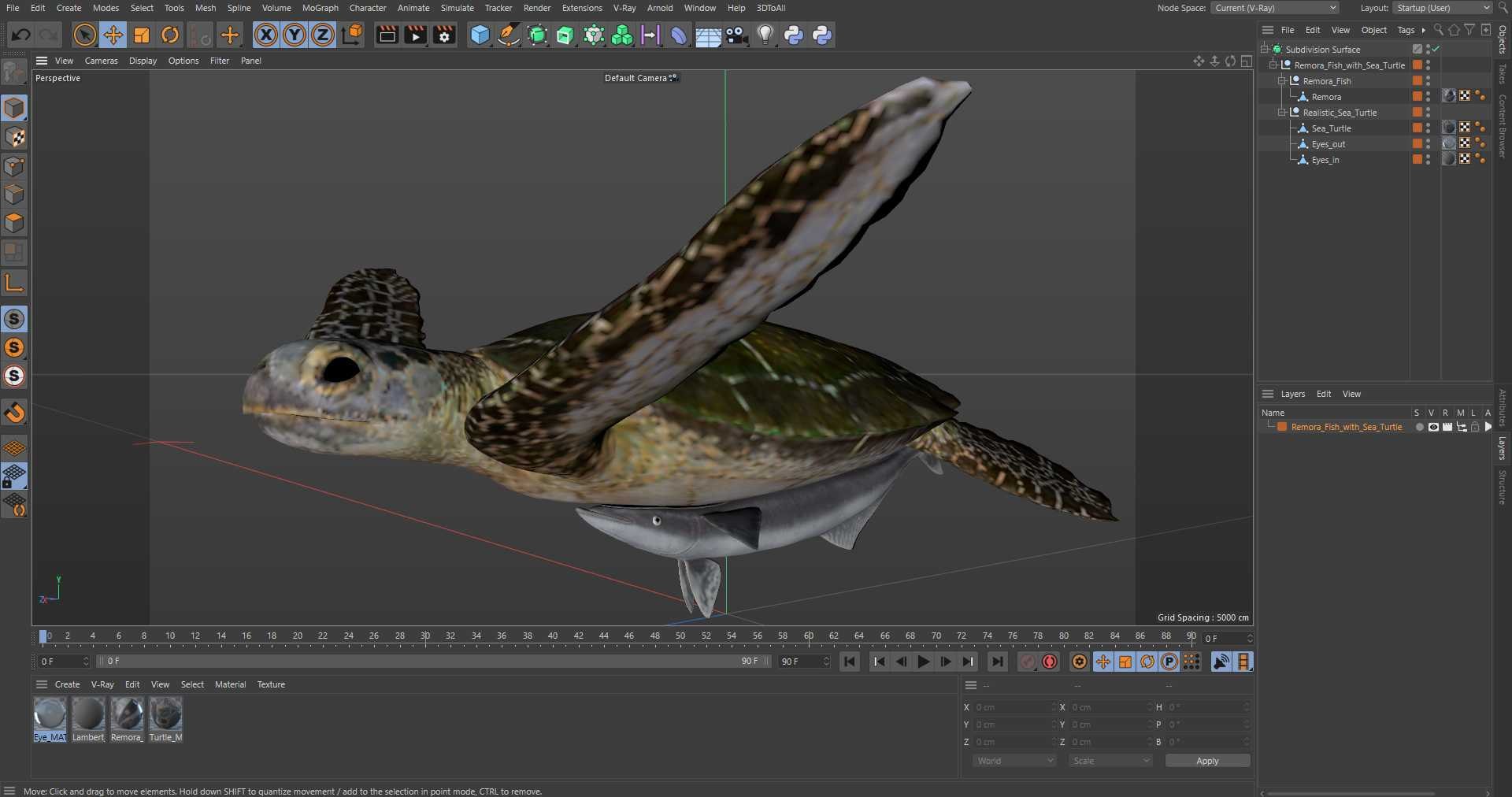
Task: Collapse the Realistic_Sea_Turtle tree node
Action: (1281, 113)
